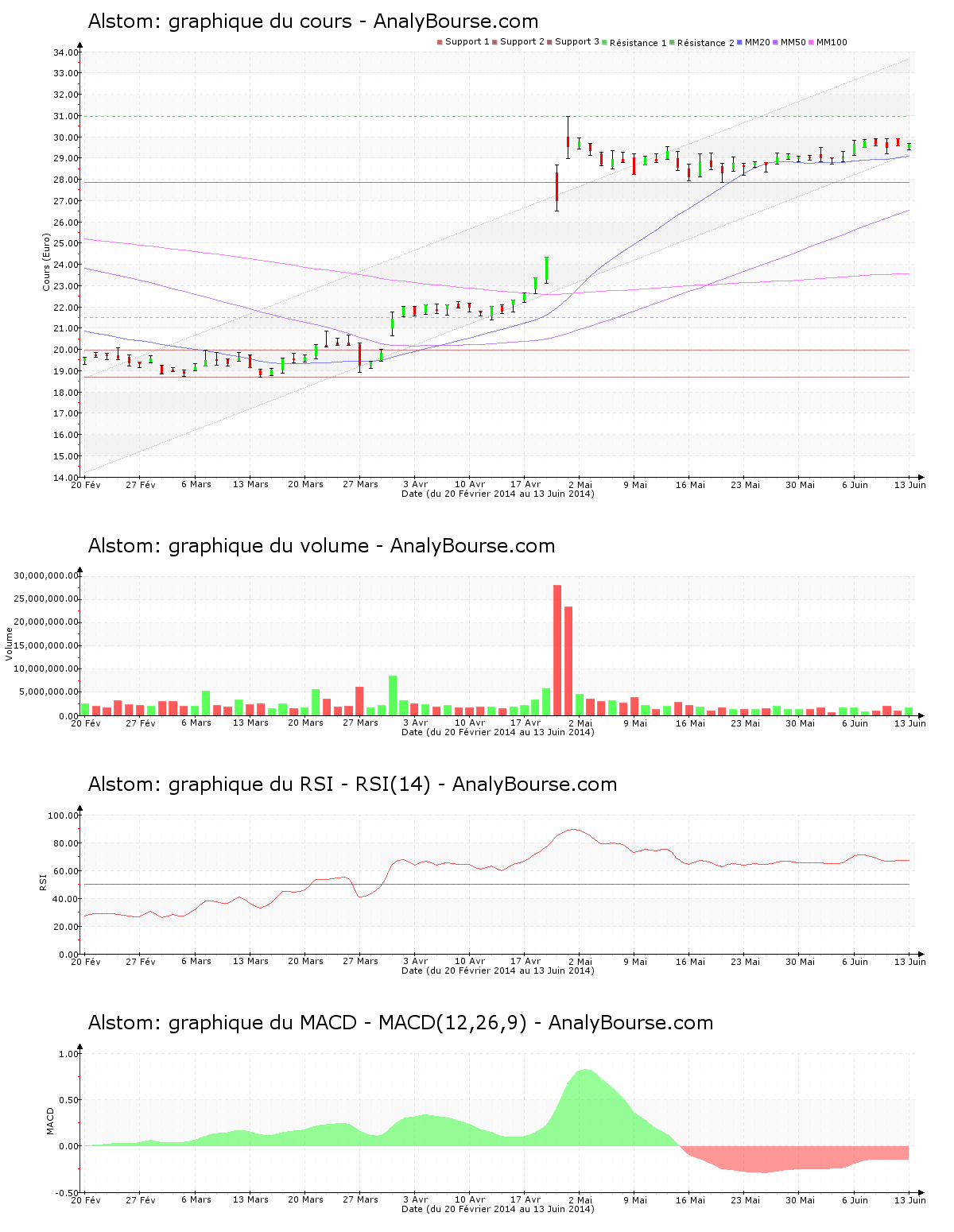954x1232 pixels.
Task: Click the Support 1 legend color square
Action: (440, 42)
